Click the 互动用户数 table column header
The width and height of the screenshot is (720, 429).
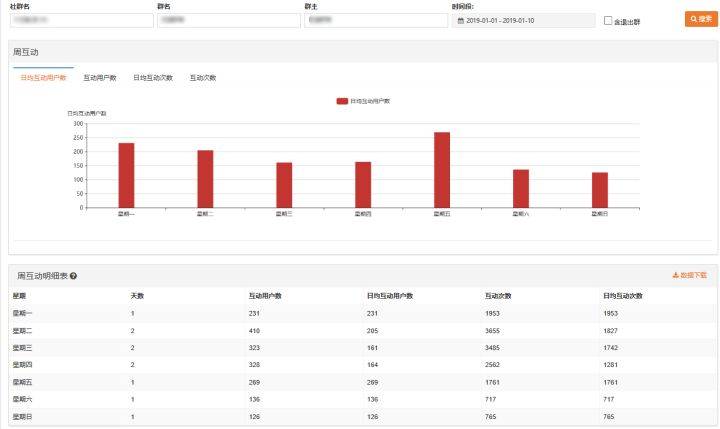coord(265,296)
